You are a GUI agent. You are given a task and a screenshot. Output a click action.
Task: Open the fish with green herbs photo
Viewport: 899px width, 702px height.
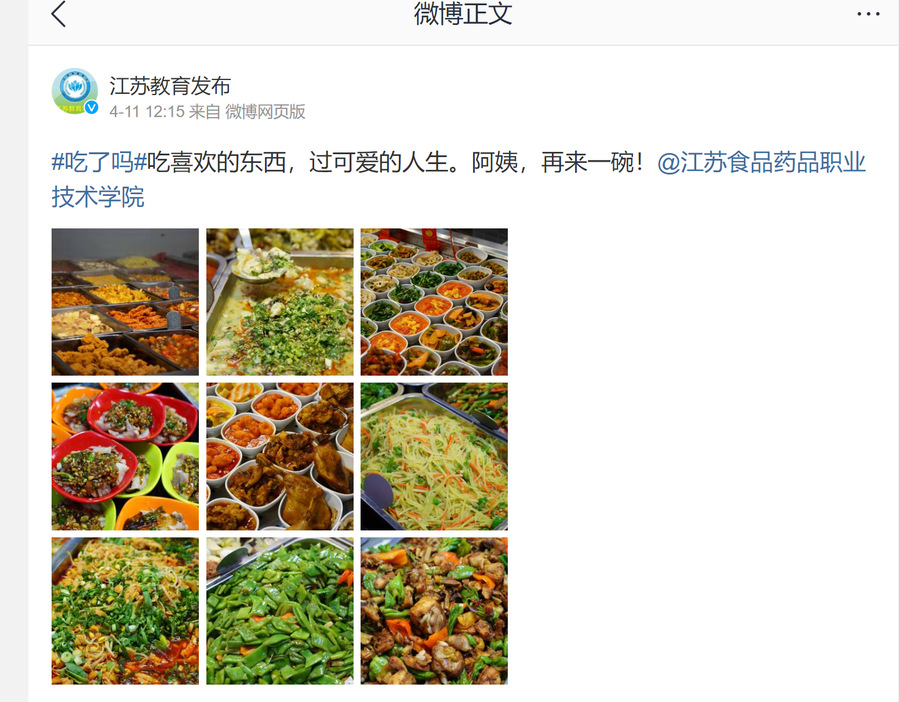(280, 302)
